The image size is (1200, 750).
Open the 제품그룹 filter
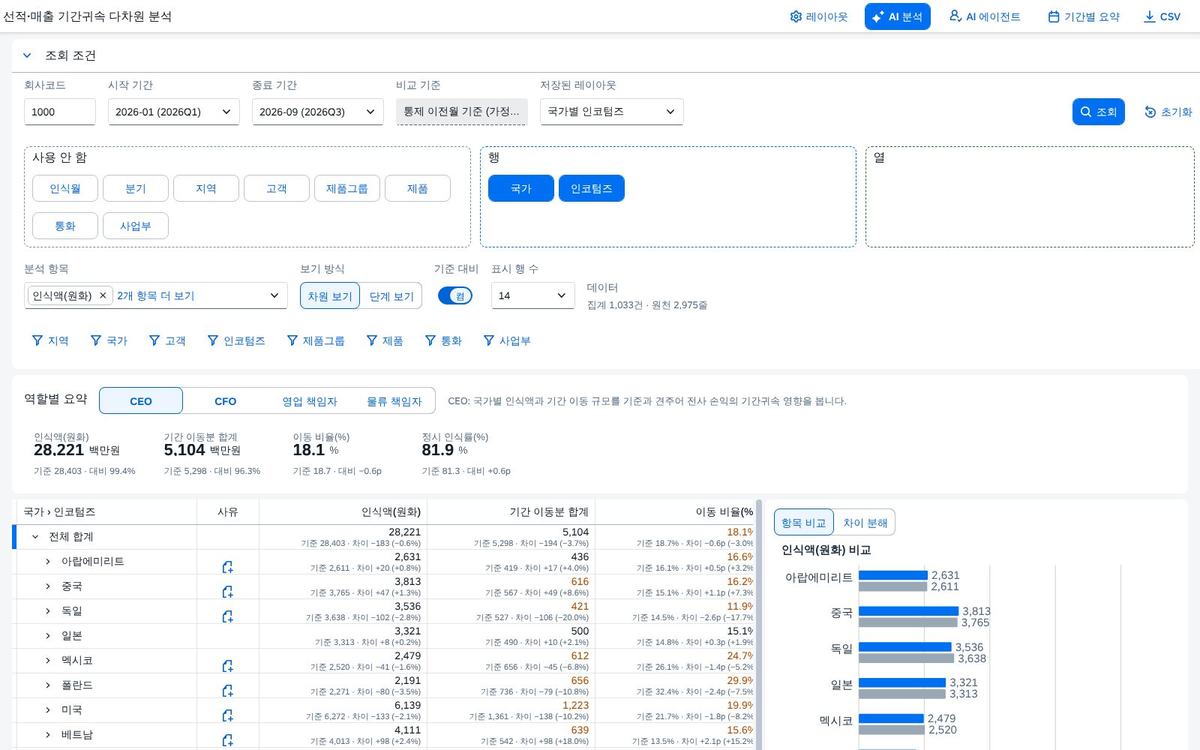point(315,341)
